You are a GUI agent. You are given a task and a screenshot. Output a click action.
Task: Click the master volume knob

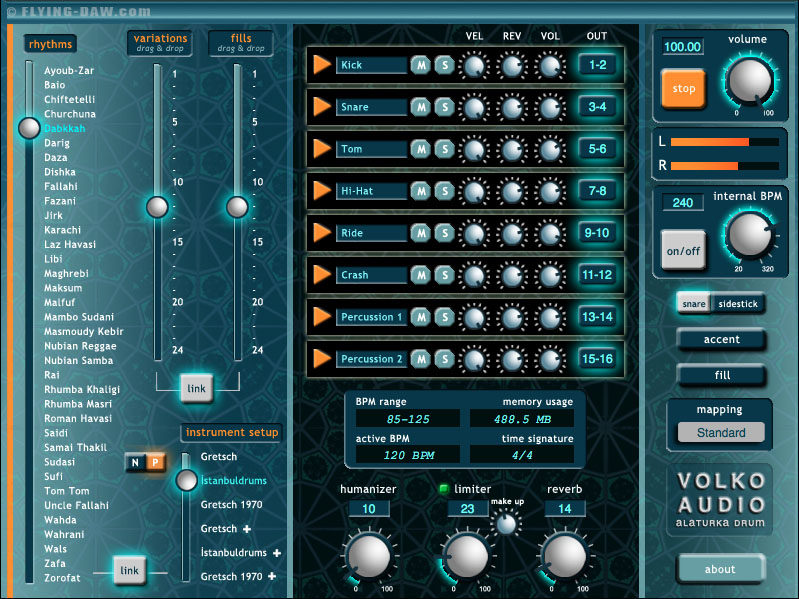tap(750, 81)
